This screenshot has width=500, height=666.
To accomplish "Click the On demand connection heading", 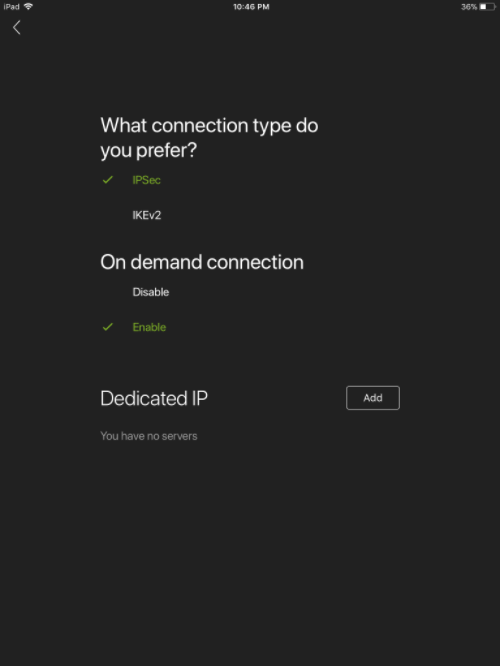I will (202, 262).
